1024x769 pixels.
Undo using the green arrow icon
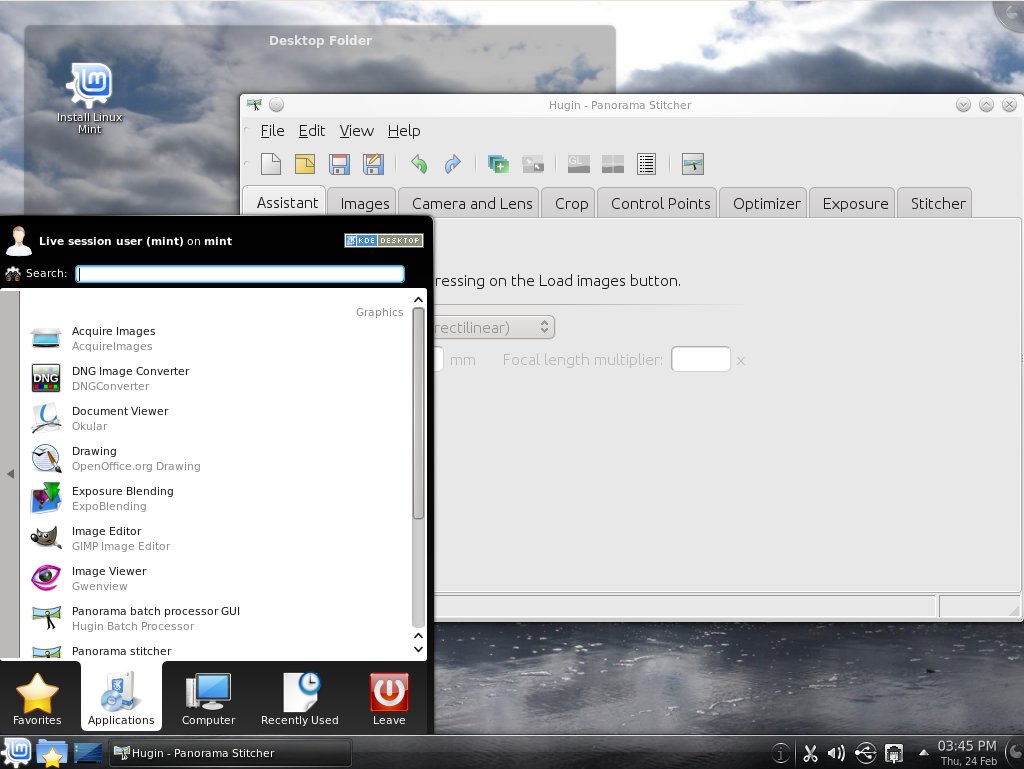pos(419,164)
